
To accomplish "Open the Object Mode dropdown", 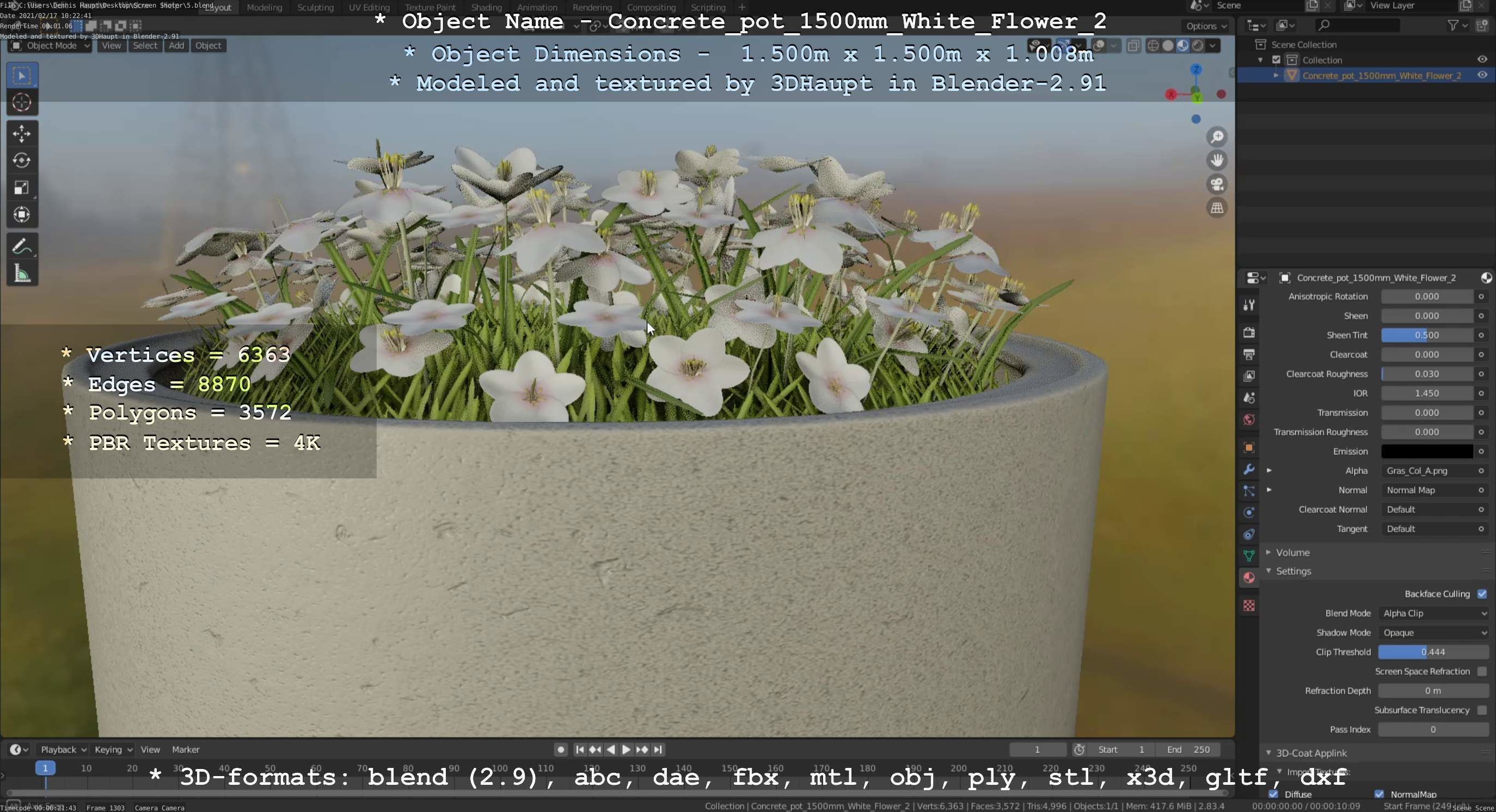I will pos(50,46).
